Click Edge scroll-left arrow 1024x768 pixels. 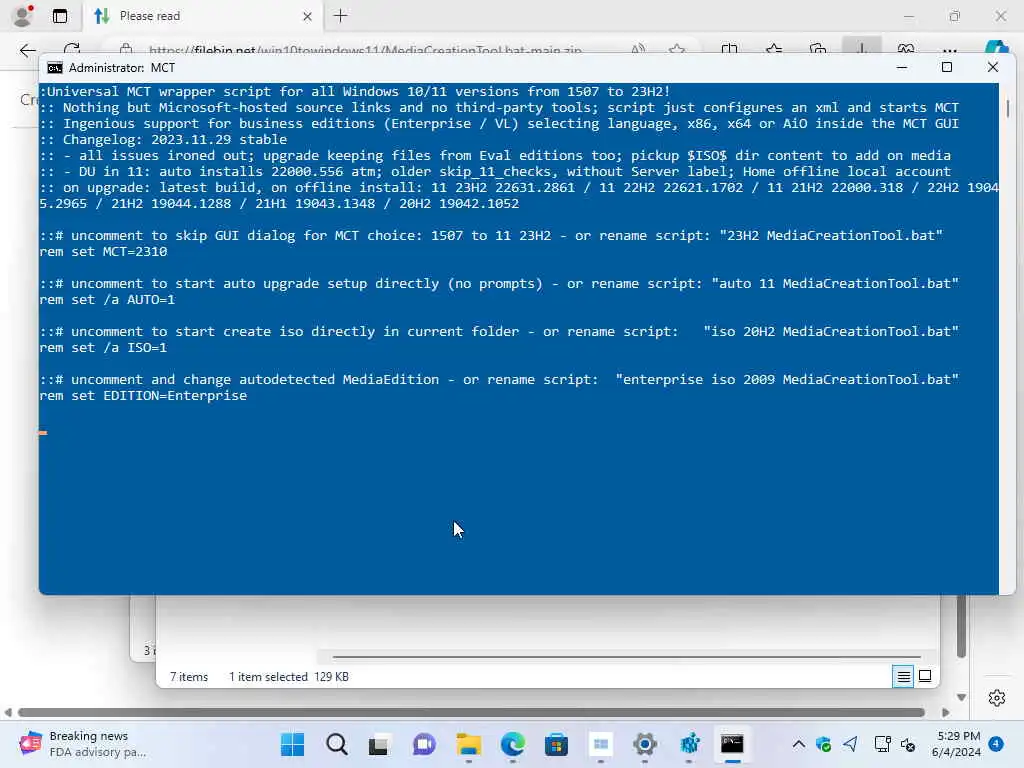[8, 712]
